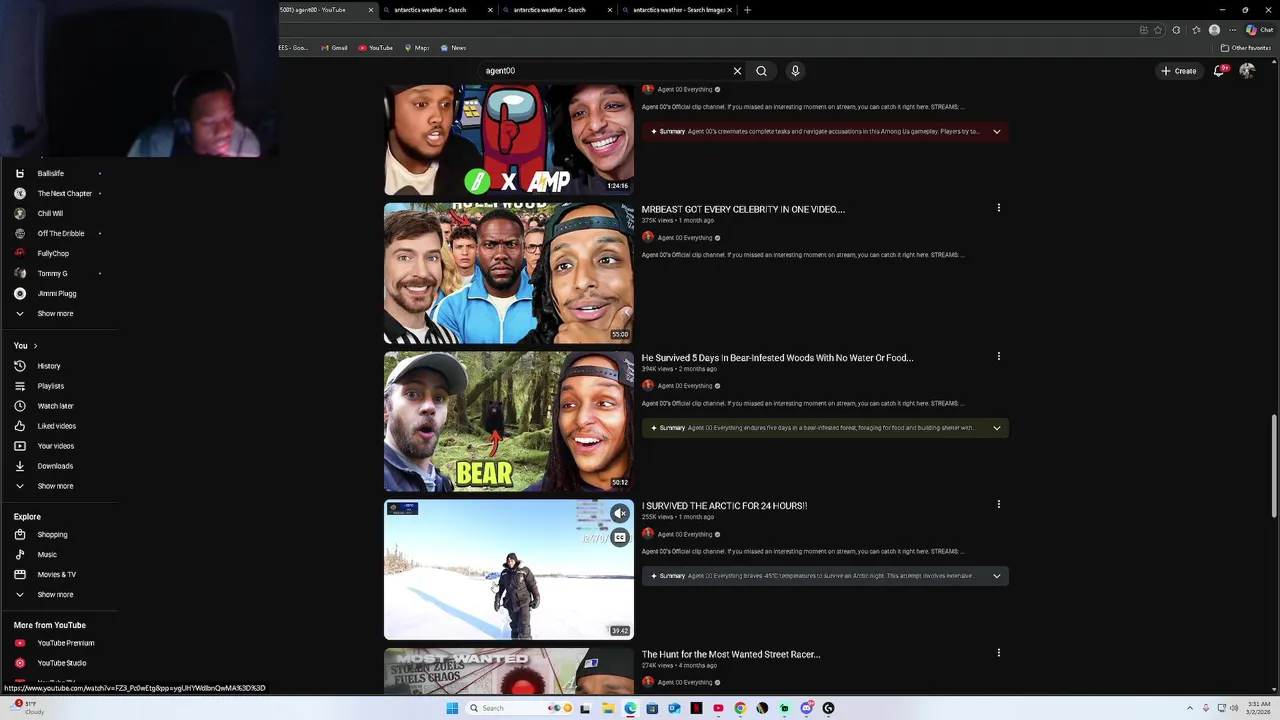Open the Gmail bookmark
Screen dimensions: 1280x720
tap(334, 48)
